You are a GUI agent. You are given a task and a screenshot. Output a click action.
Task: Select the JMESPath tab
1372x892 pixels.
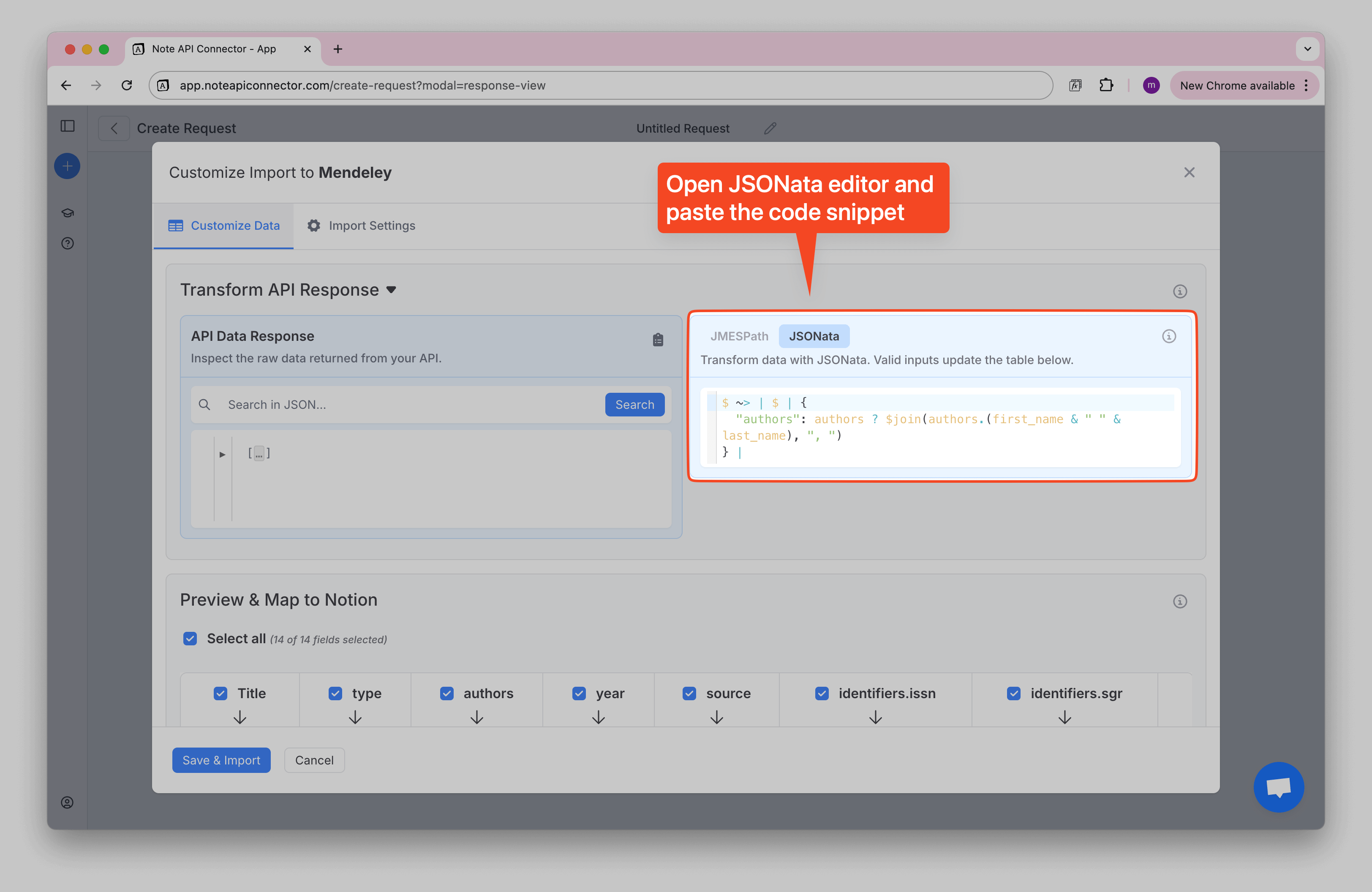point(739,336)
